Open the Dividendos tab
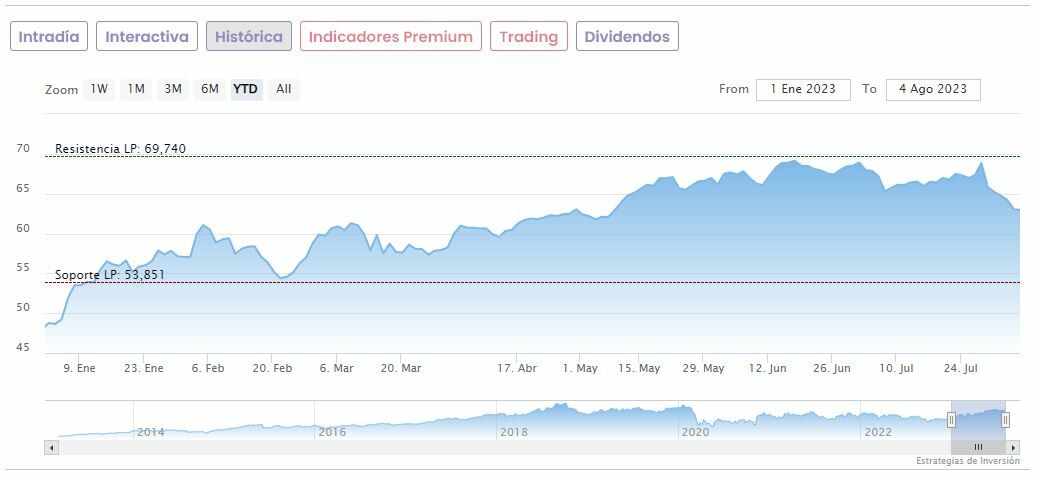Image resolution: width=1039 pixels, height=480 pixels. (627, 37)
